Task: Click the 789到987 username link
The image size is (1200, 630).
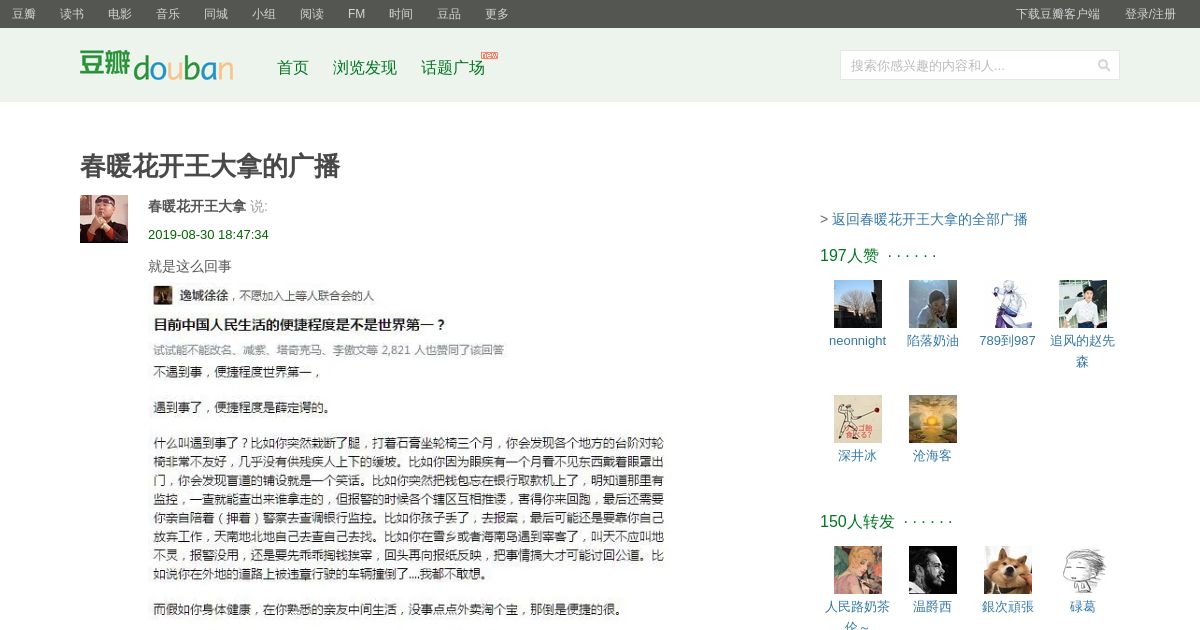Action: click(1008, 340)
